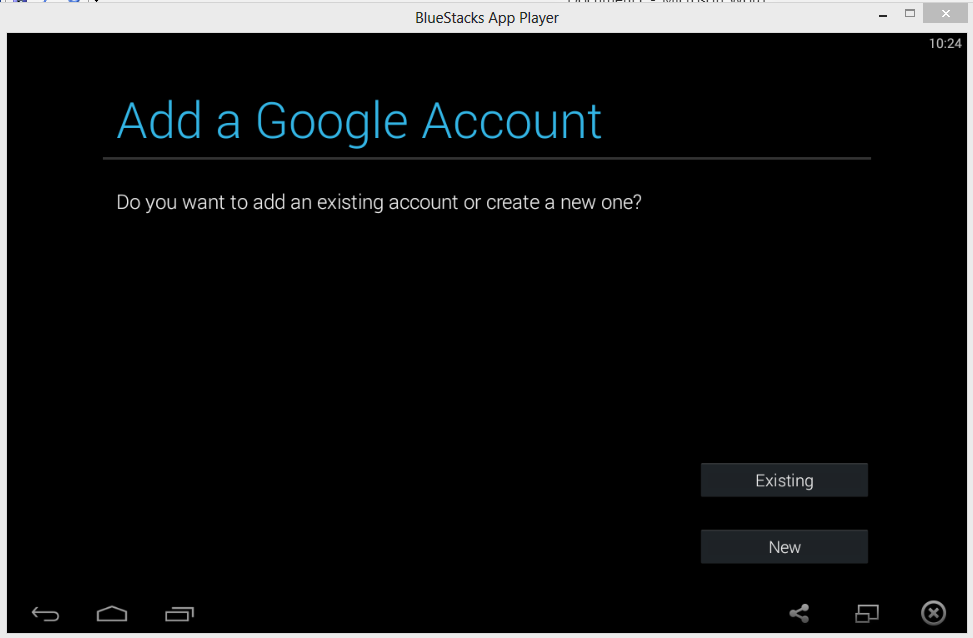Click the BlueStacks App Player title text
Viewport: 973px width, 638px height.
(x=487, y=18)
